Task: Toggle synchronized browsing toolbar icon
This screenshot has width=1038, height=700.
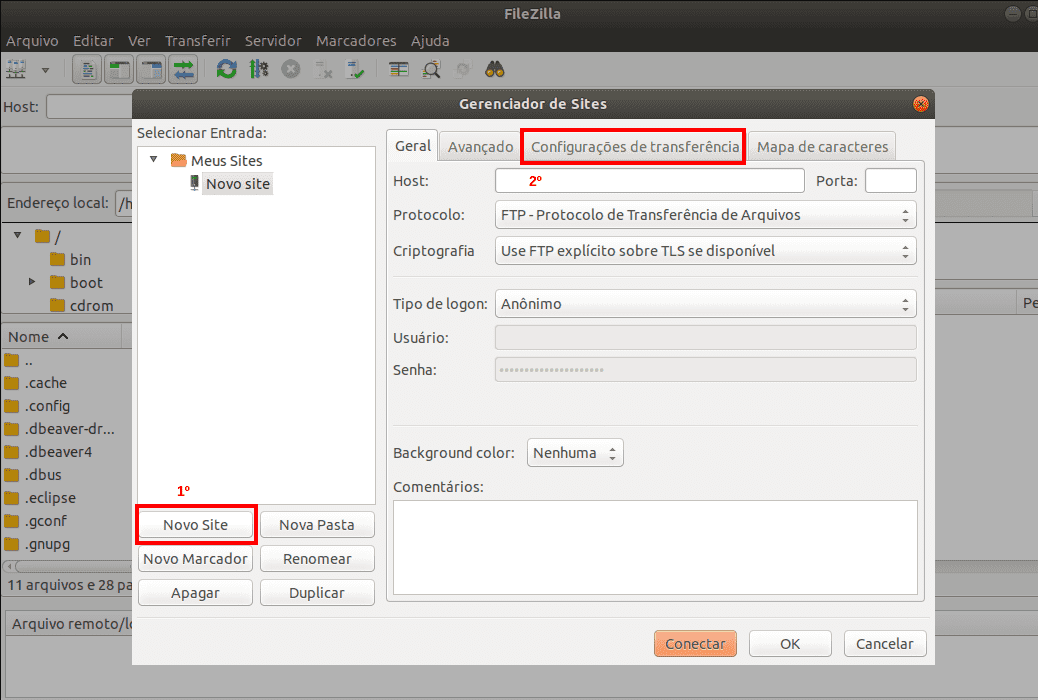Action: click(x=463, y=69)
